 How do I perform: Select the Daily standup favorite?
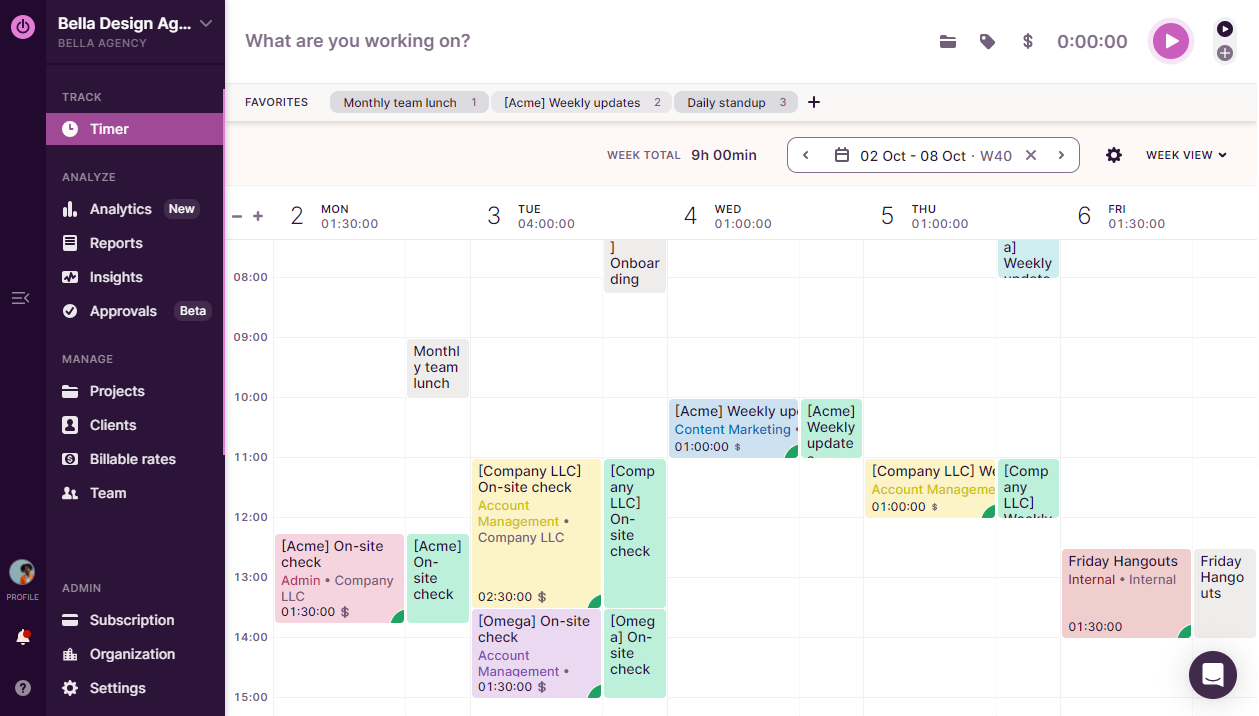point(727,102)
